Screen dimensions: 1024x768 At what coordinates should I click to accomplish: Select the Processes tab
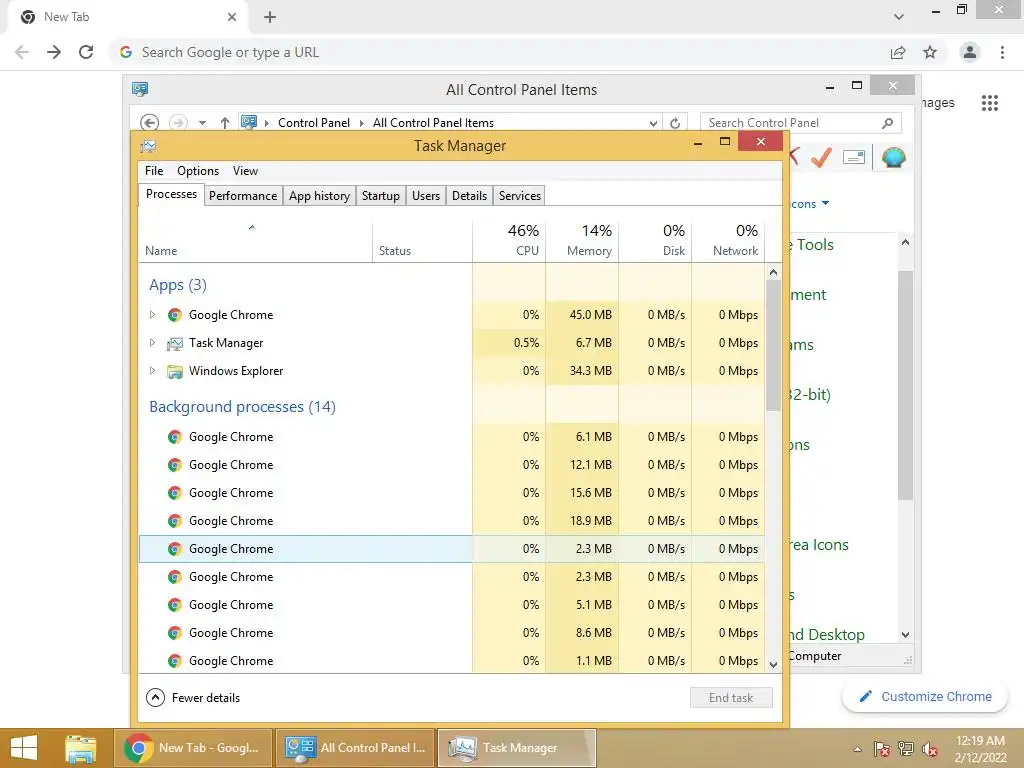point(171,195)
